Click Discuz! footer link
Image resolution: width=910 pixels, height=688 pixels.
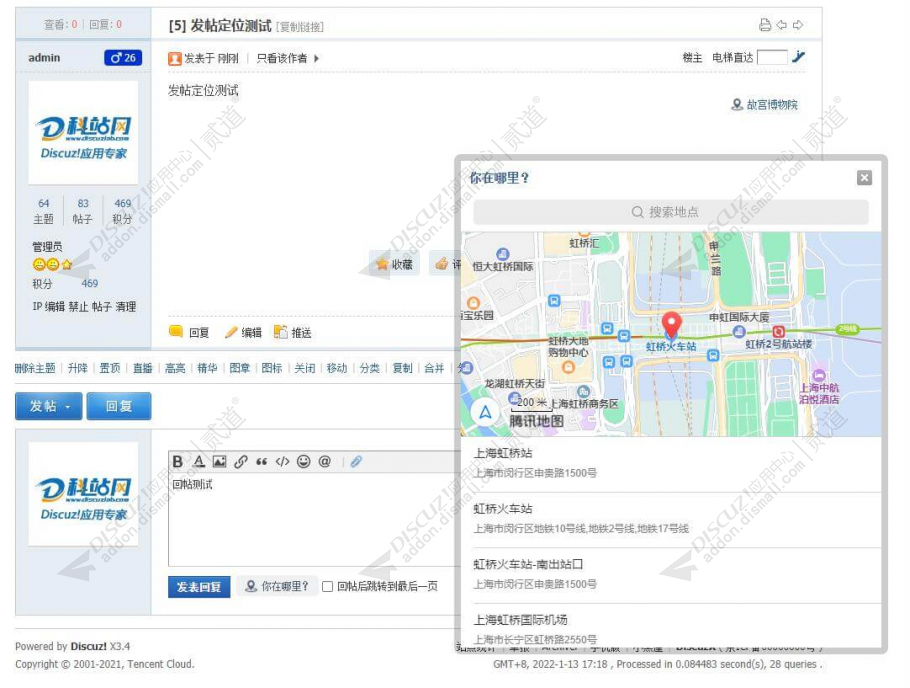89,646
